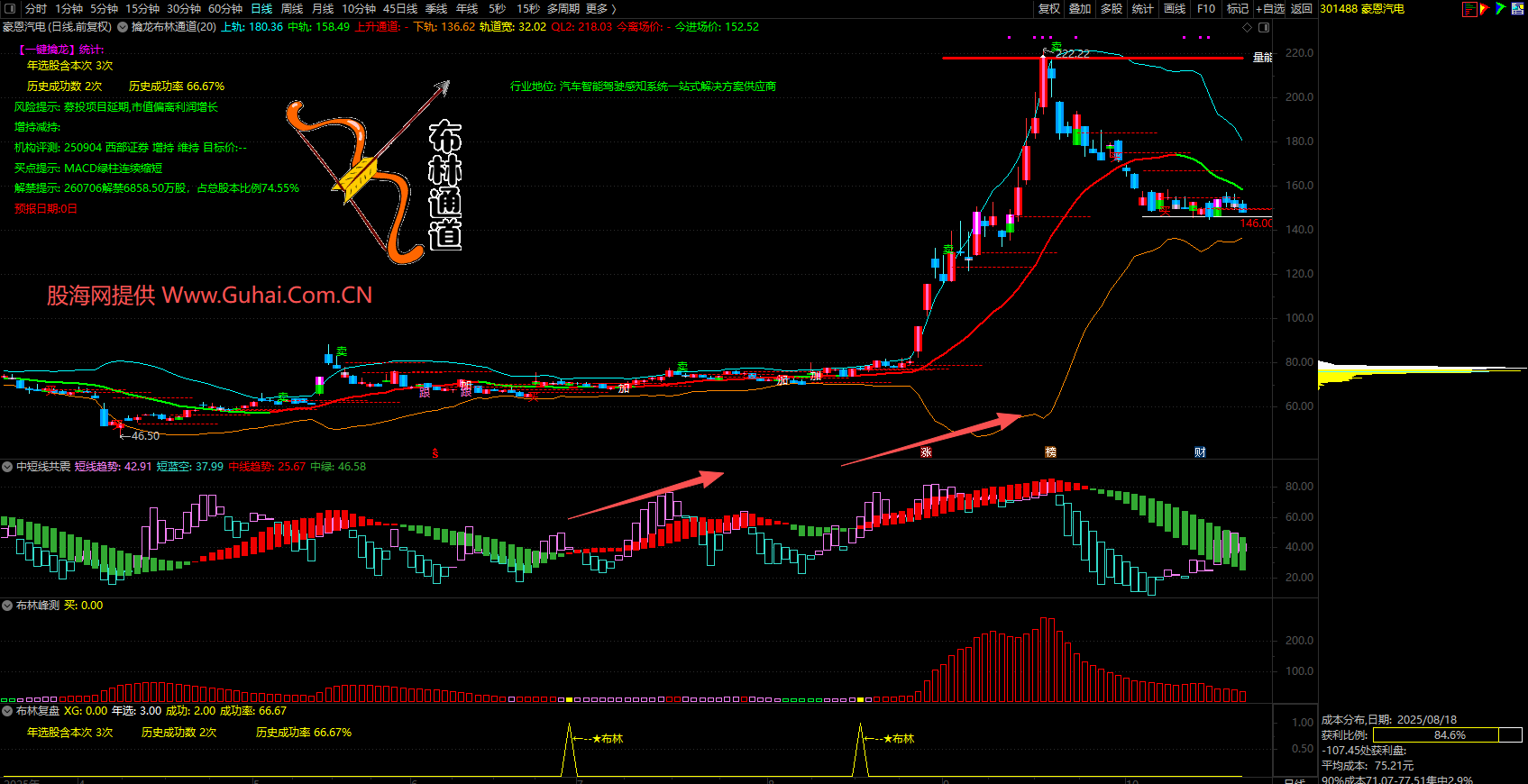This screenshot has width=1528, height=784.
Task: Toggle the side panel icon beside the diamond
Action: 1264,27
